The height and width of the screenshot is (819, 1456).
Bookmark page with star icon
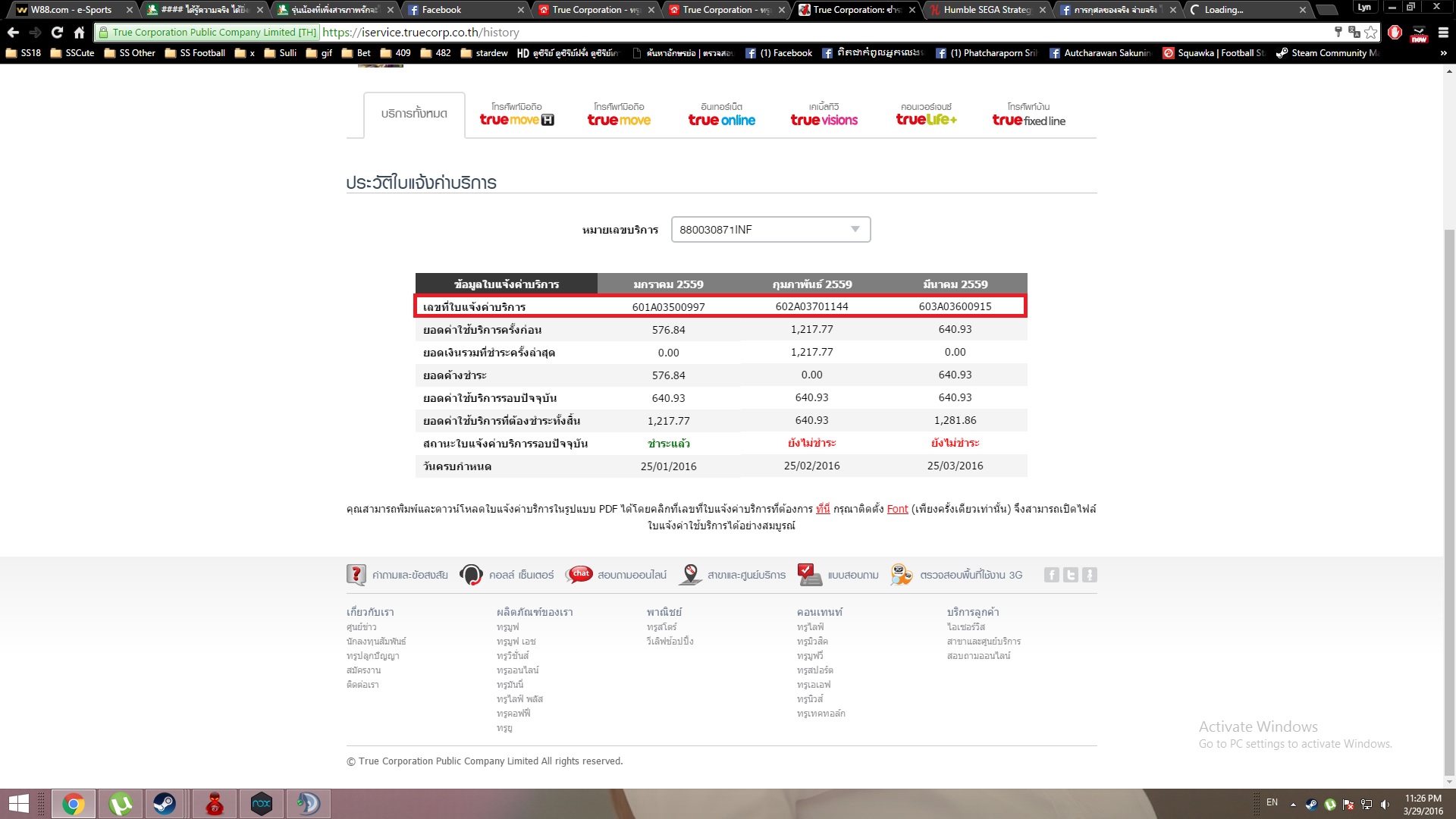(1370, 33)
